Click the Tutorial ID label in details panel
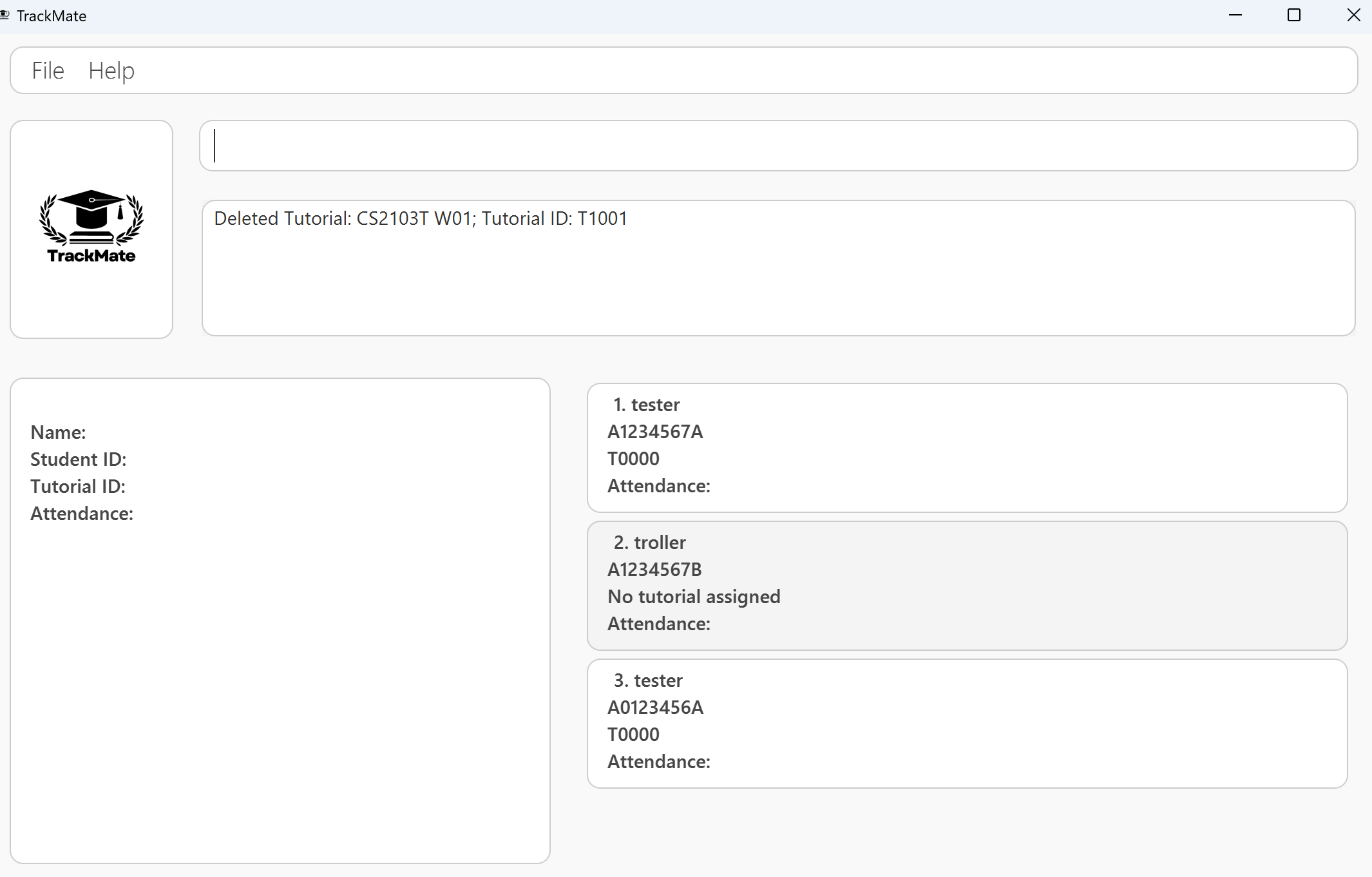This screenshot has width=1372, height=877. pos(77,487)
